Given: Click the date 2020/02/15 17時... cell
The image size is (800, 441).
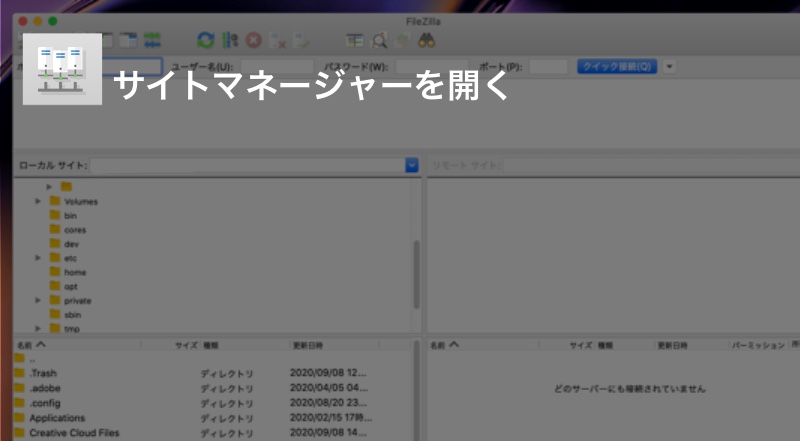Looking at the screenshot, I should tap(331, 417).
